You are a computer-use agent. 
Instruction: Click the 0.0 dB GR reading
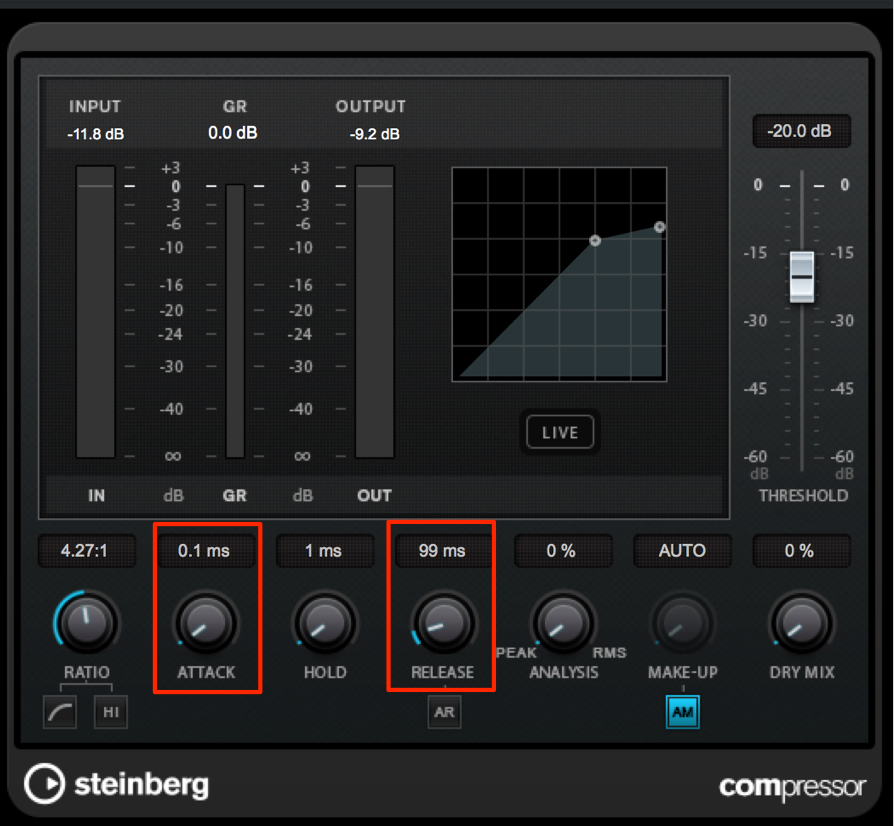[233, 133]
